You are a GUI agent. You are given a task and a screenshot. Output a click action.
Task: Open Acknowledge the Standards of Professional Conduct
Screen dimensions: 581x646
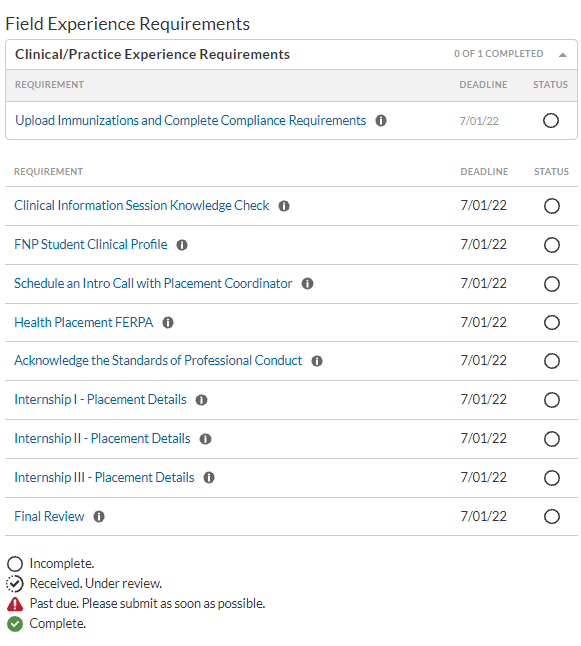coord(158,360)
